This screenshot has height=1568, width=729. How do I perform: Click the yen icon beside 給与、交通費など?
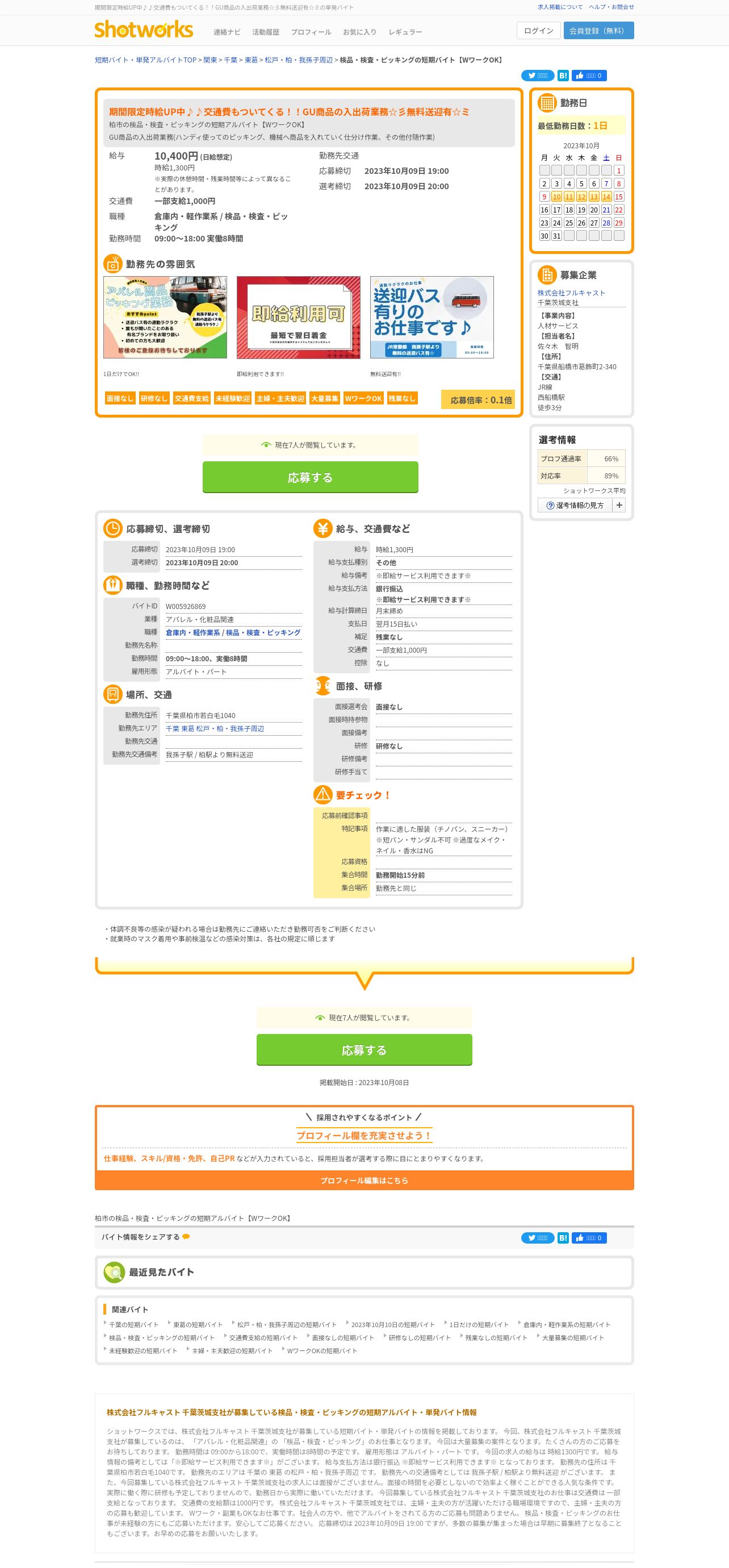pyautogui.click(x=323, y=528)
